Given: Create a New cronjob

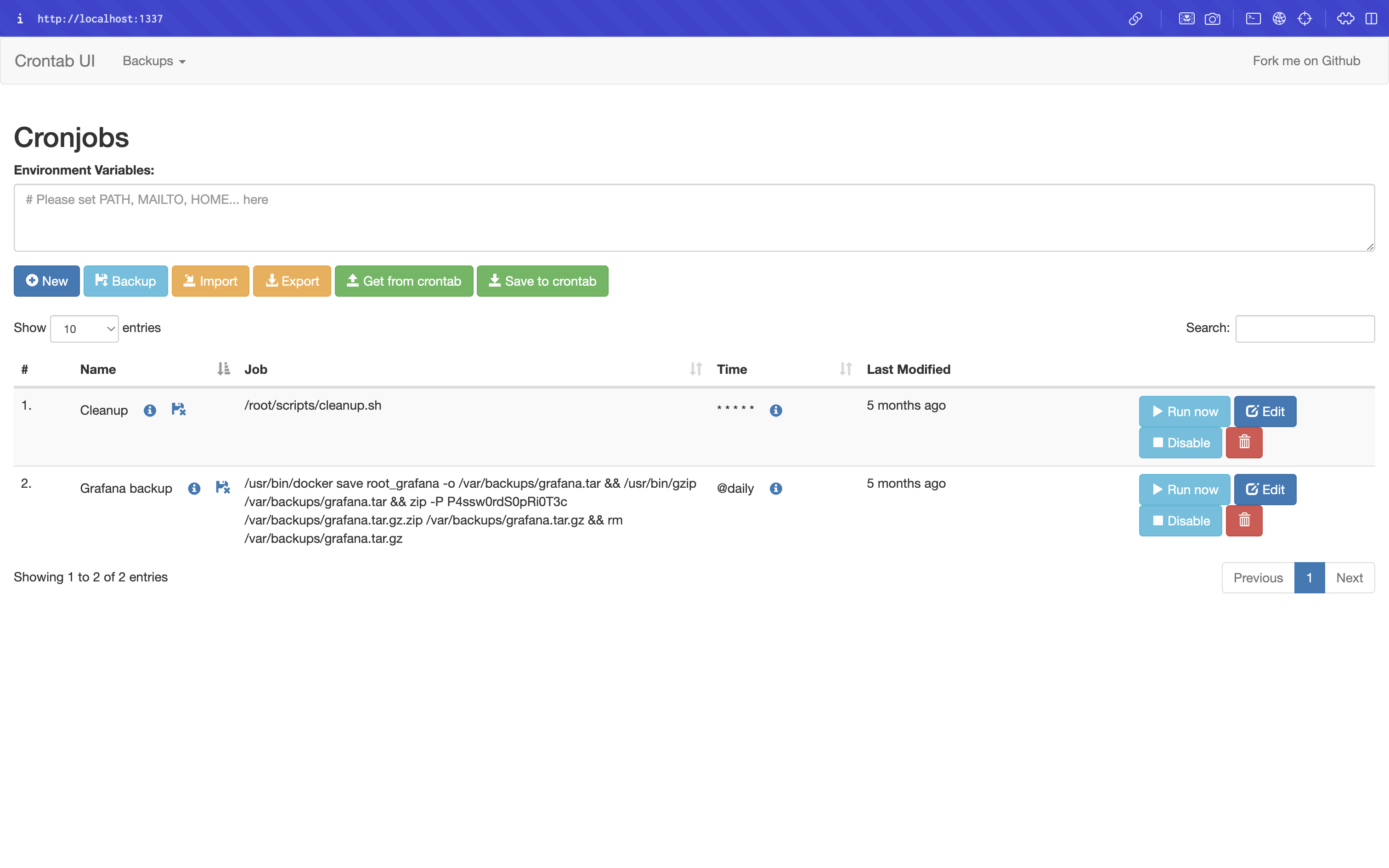Looking at the screenshot, I should [46, 281].
